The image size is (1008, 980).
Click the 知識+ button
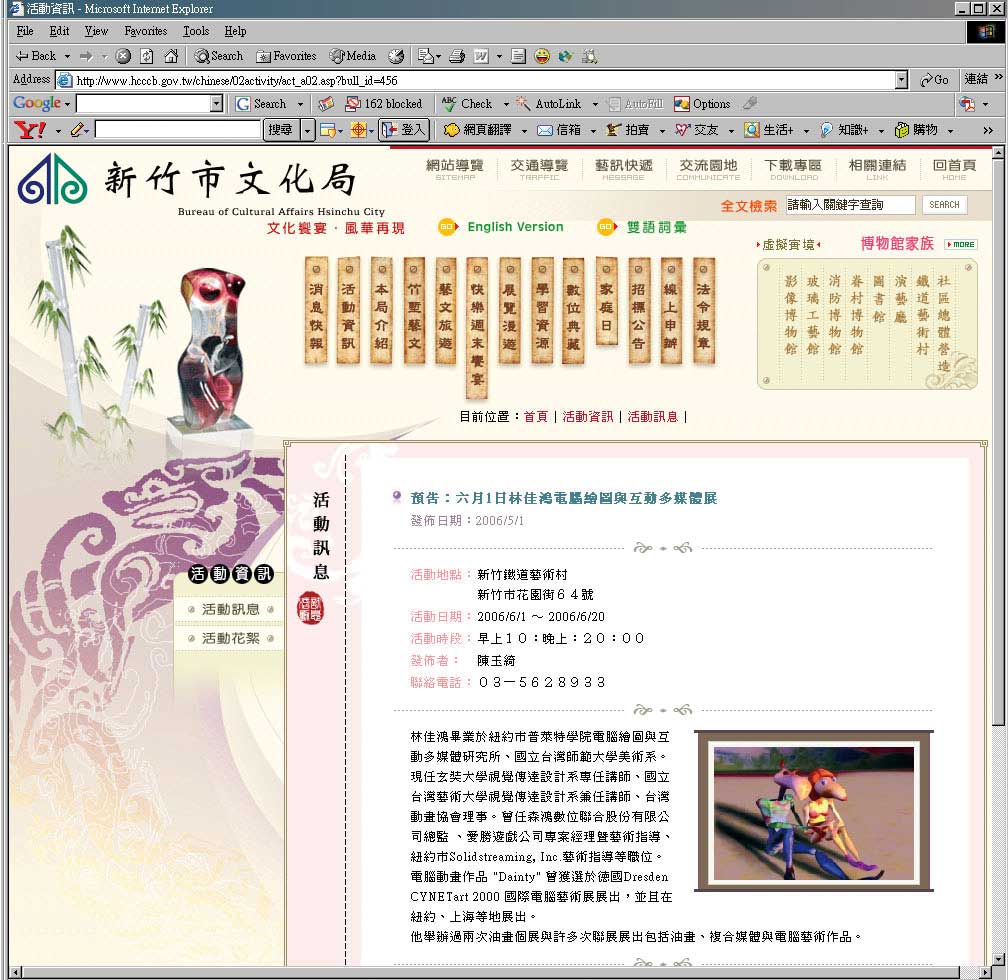point(844,130)
